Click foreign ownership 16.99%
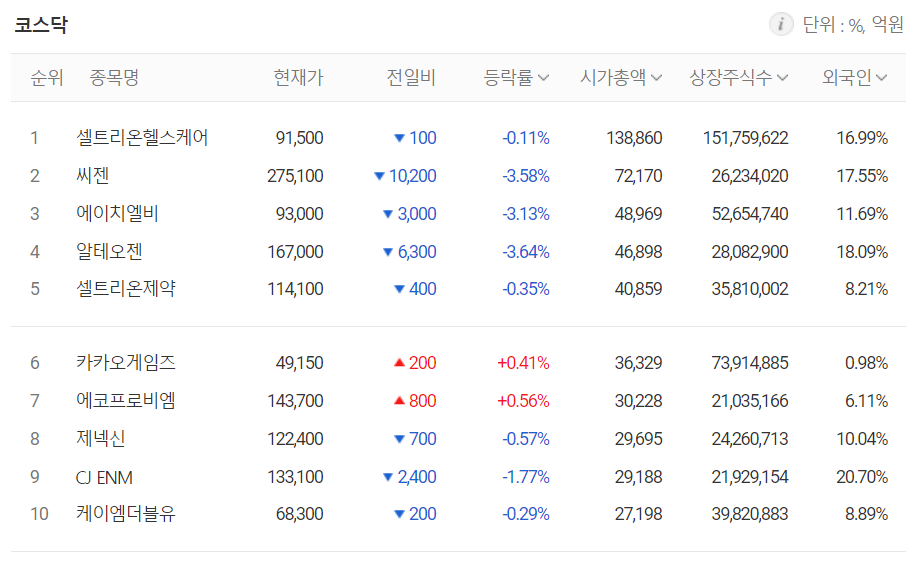 (x=863, y=138)
